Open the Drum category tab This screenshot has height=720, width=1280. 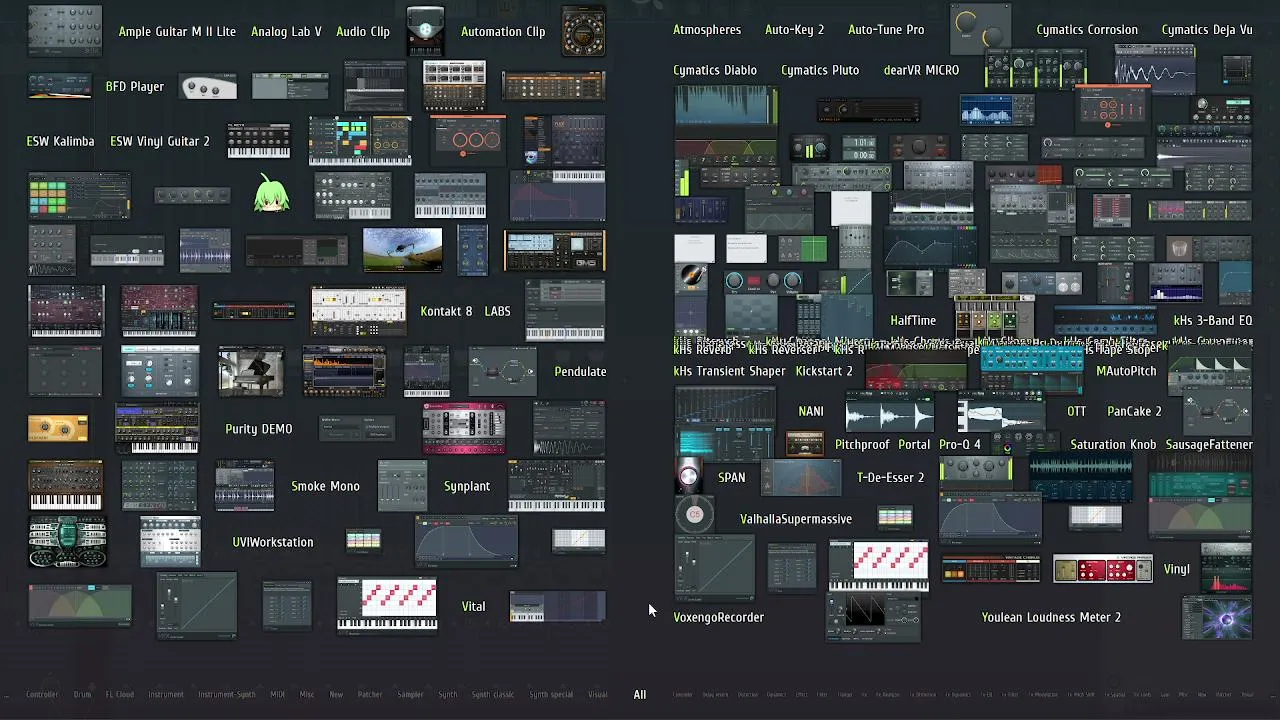pos(82,694)
